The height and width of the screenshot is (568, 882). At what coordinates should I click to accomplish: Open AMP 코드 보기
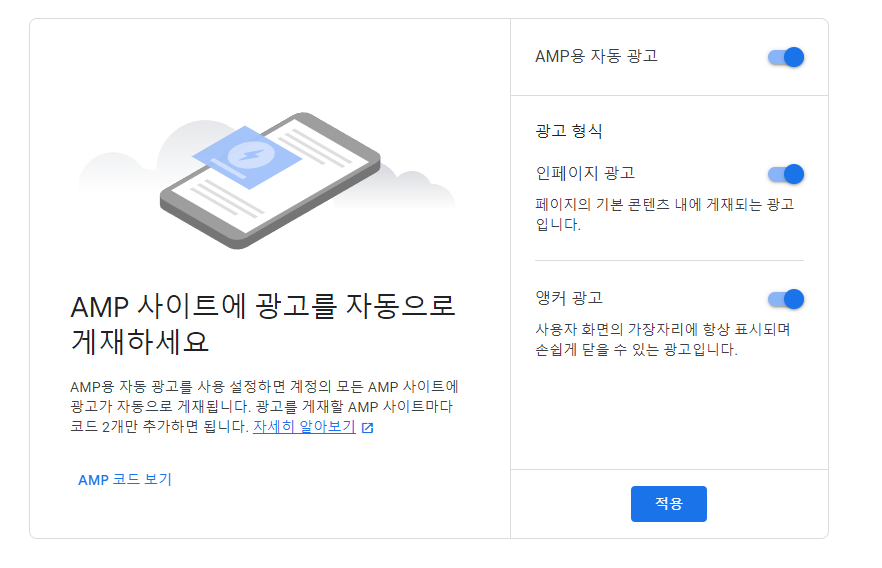click(124, 480)
